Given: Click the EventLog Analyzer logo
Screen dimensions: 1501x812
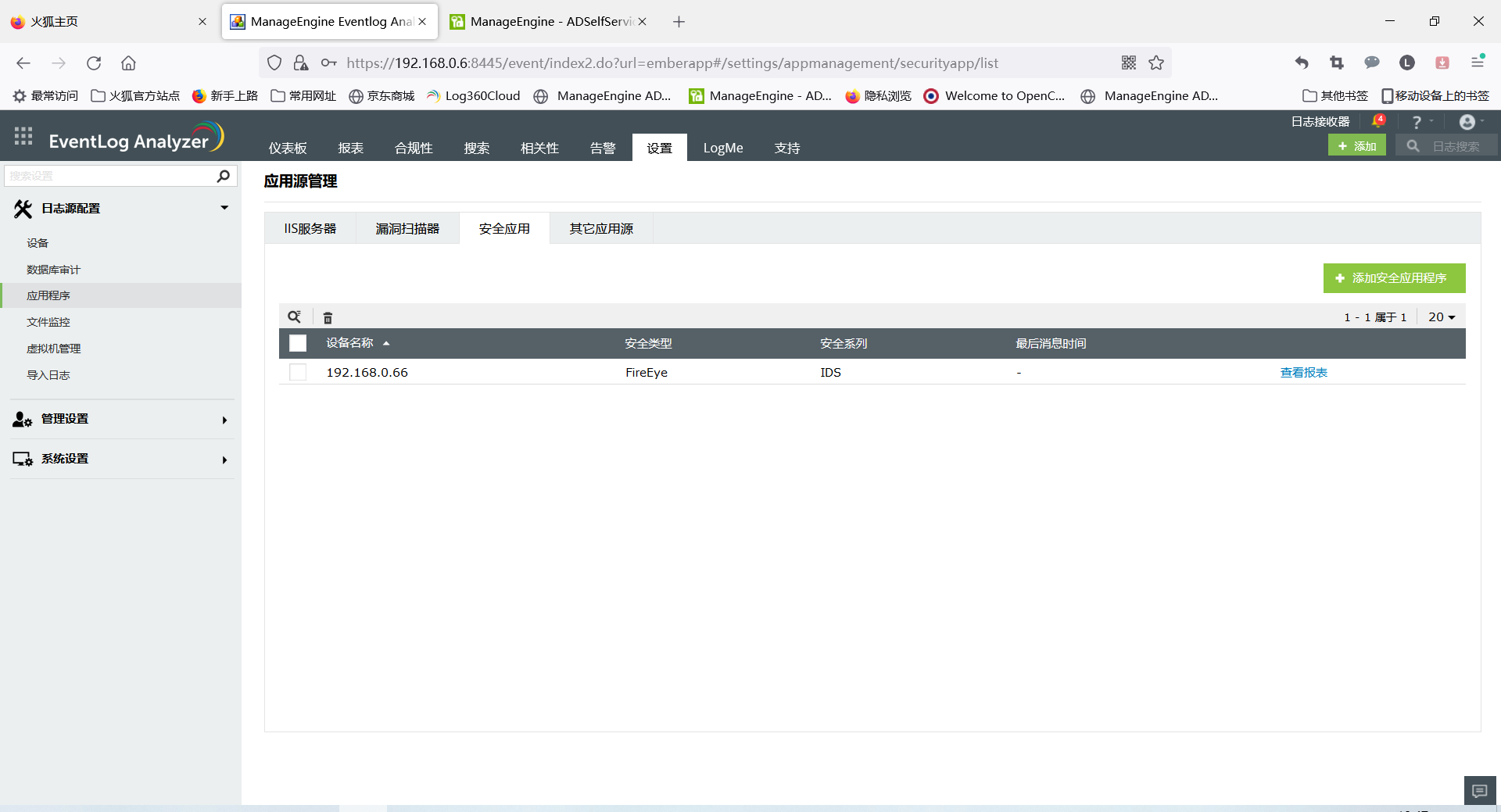Looking at the screenshot, I should [x=136, y=138].
